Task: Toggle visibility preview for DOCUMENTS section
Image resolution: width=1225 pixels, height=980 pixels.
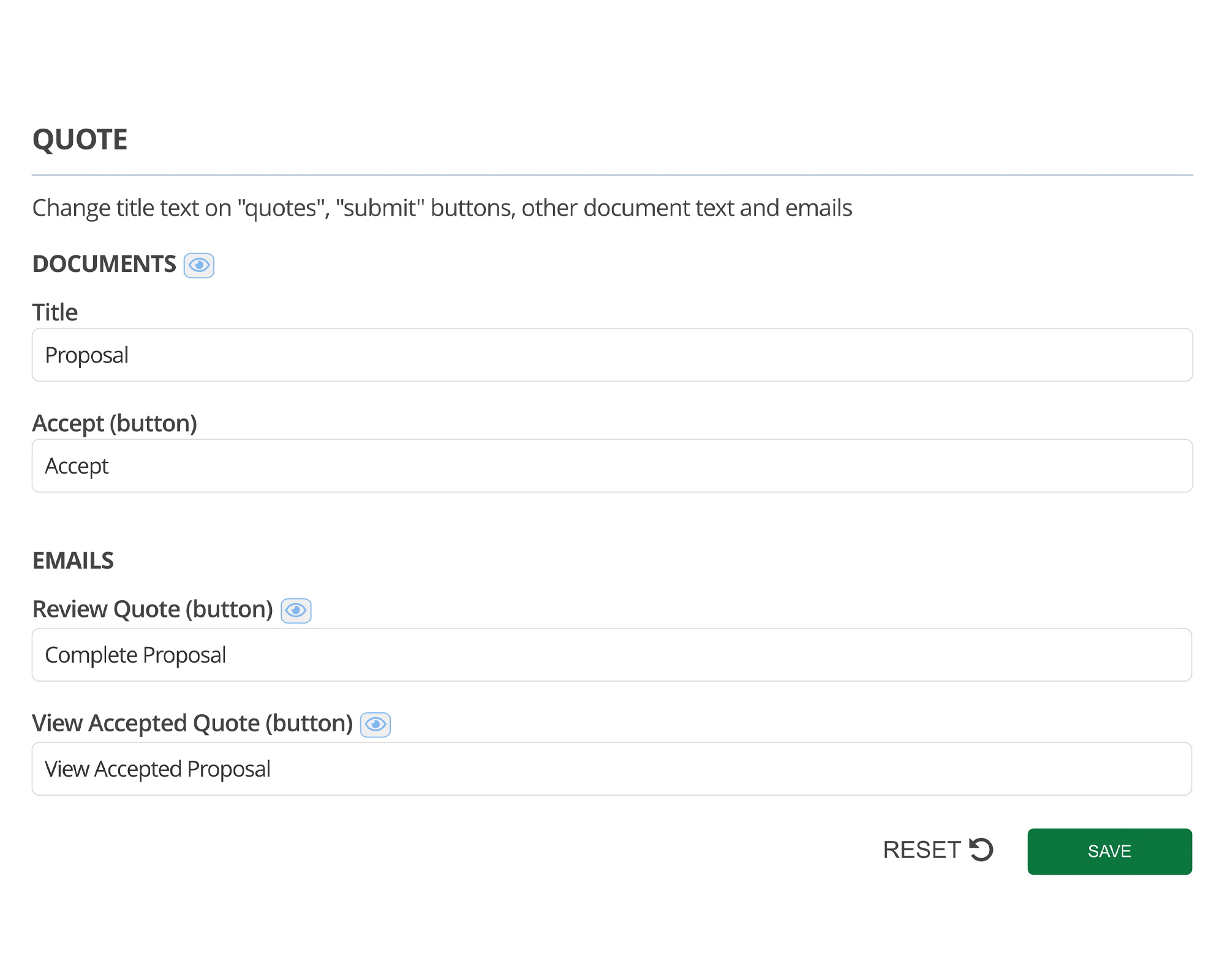Action: click(x=198, y=265)
